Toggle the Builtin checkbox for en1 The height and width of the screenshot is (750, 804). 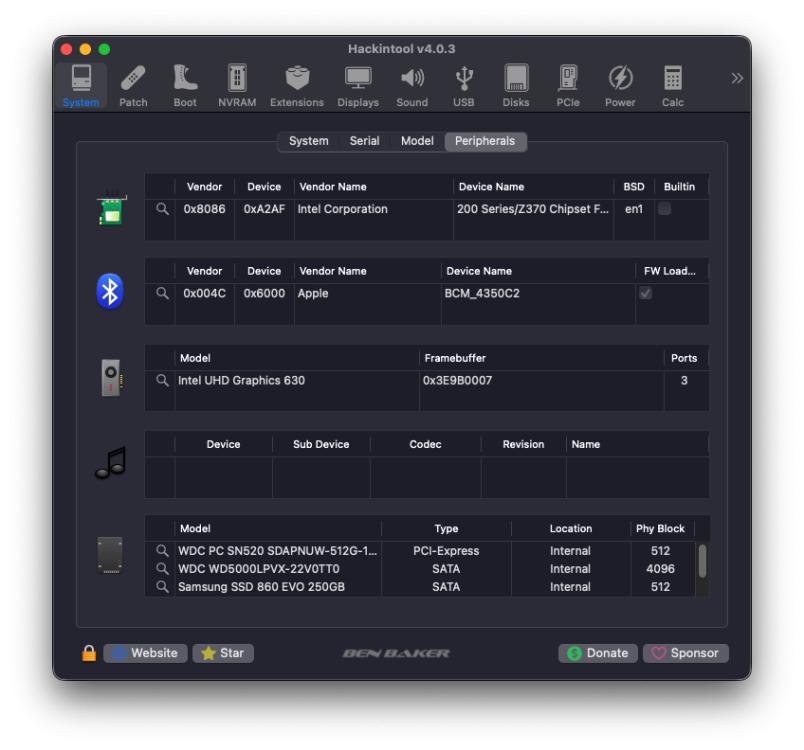(665, 209)
